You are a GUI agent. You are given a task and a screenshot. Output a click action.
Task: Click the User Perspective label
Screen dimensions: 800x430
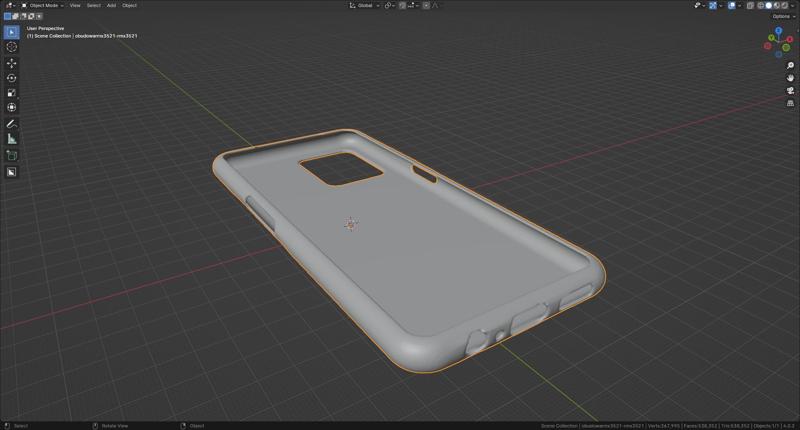(x=45, y=29)
